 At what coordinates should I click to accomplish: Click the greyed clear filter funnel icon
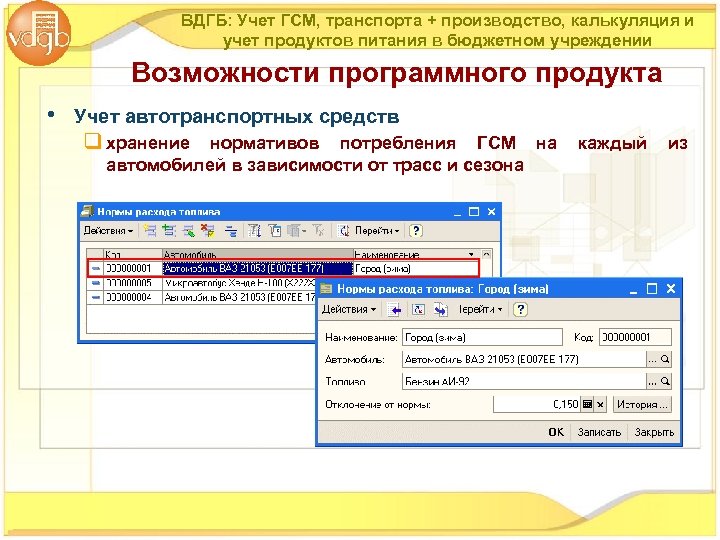point(318,231)
